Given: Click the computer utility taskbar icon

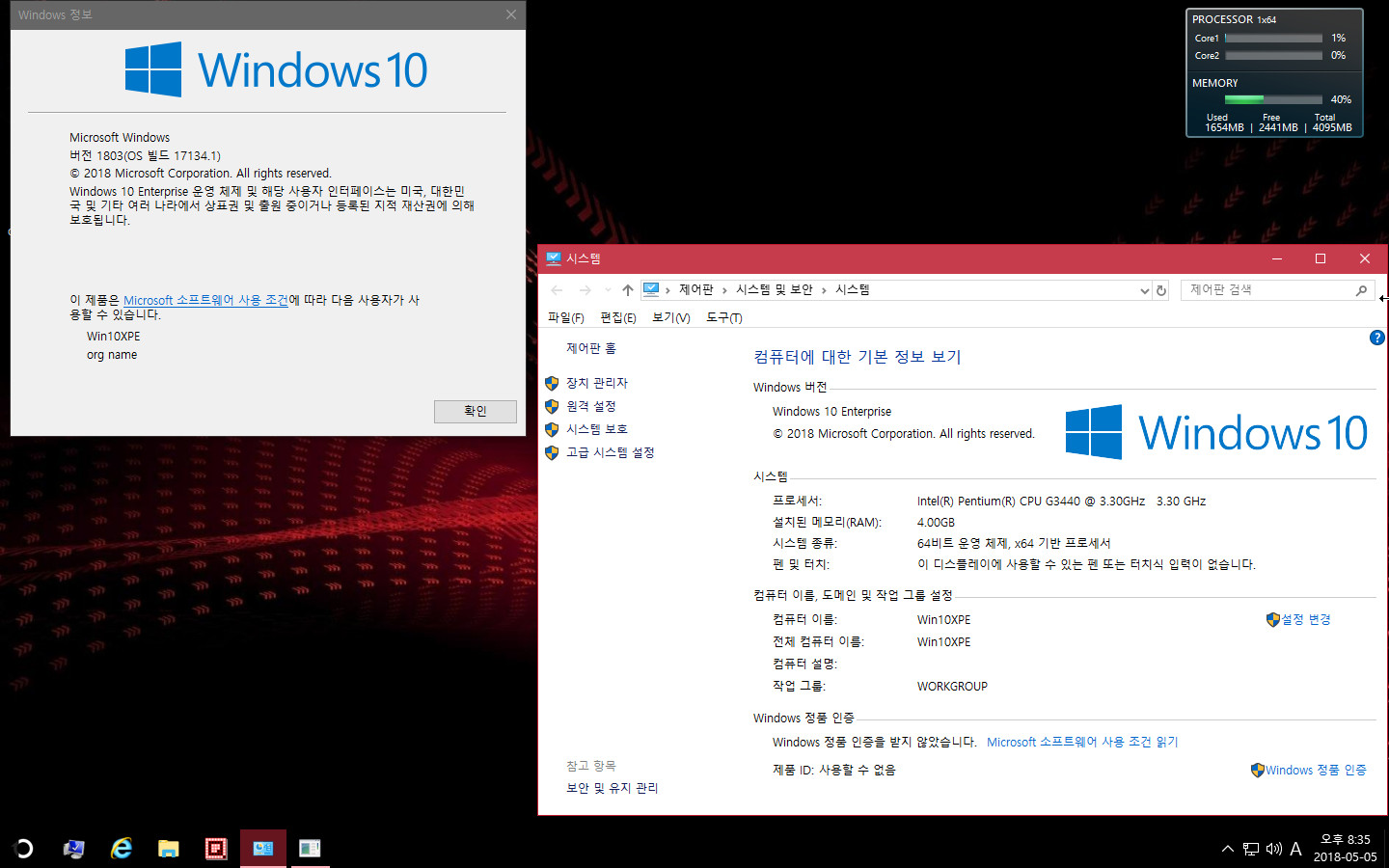Looking at the screenshot, I should pos(73,849).
